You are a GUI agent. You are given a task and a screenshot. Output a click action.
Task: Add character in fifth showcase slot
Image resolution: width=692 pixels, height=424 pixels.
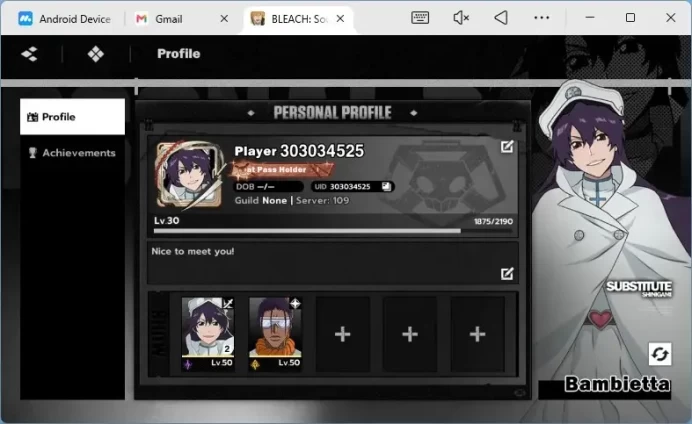(478, 334)
